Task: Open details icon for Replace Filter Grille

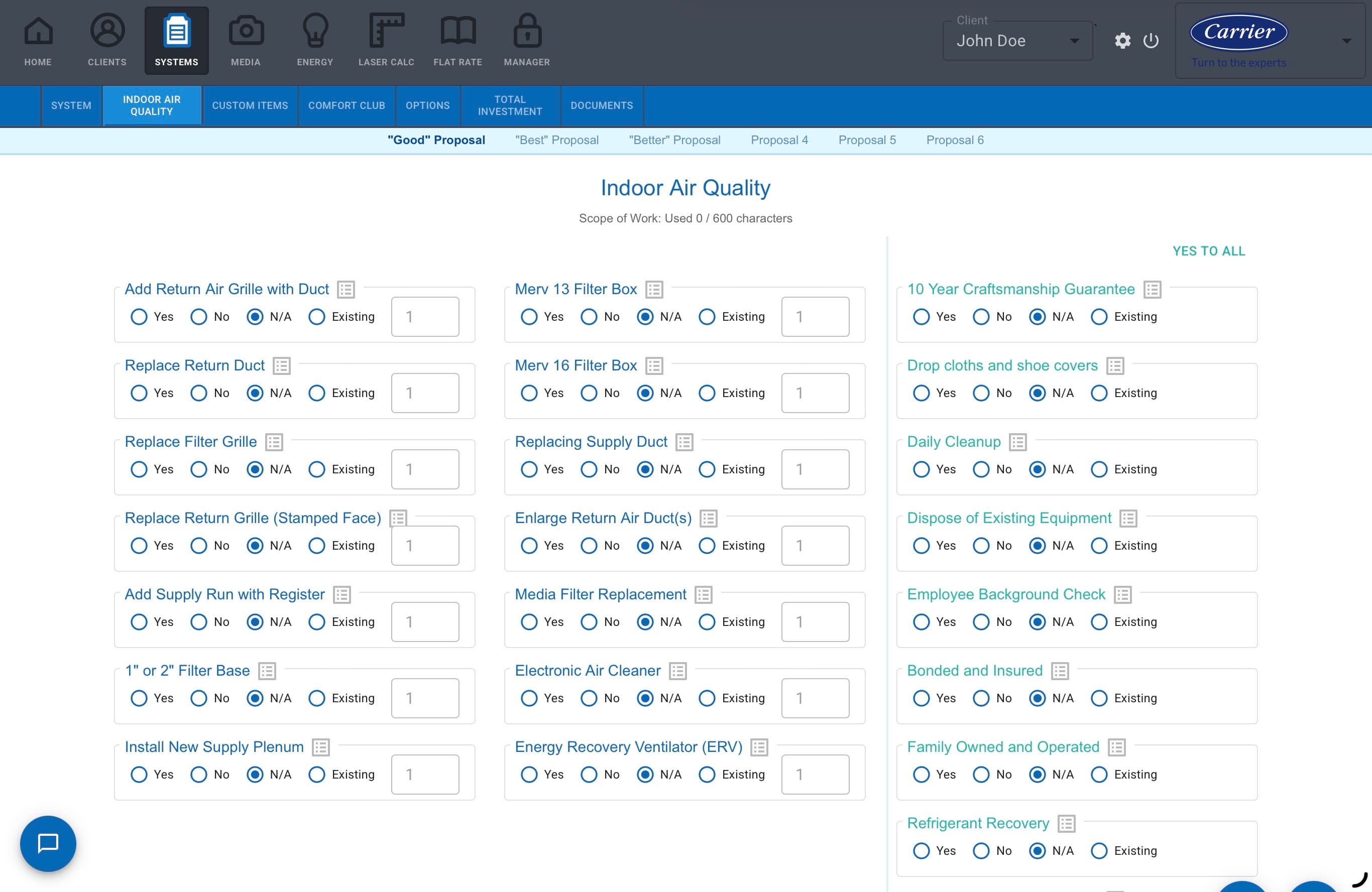Action: 274,442
